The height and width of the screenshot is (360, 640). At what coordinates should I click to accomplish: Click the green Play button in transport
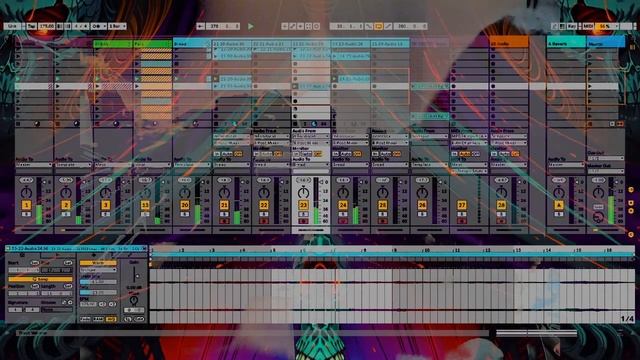pos(251,26)
